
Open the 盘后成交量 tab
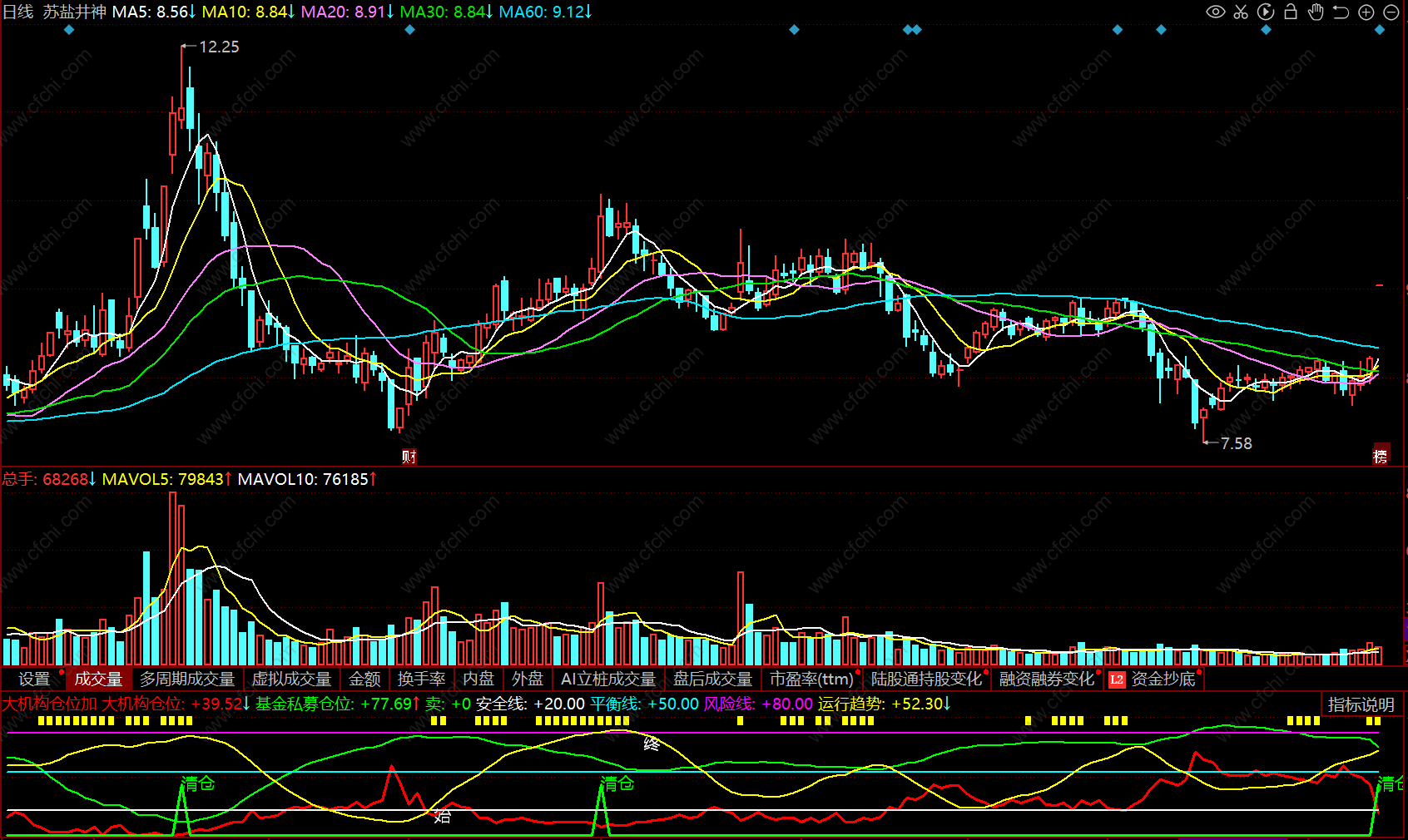coord(712,679)
